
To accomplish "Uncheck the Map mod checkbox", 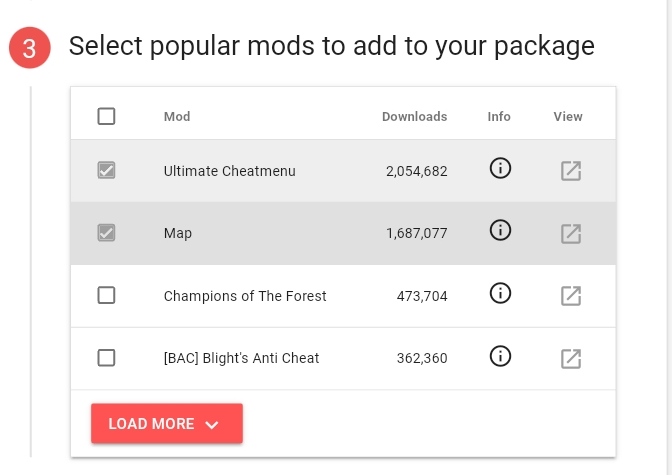I will pyautogui.click(x=106, y=233).
